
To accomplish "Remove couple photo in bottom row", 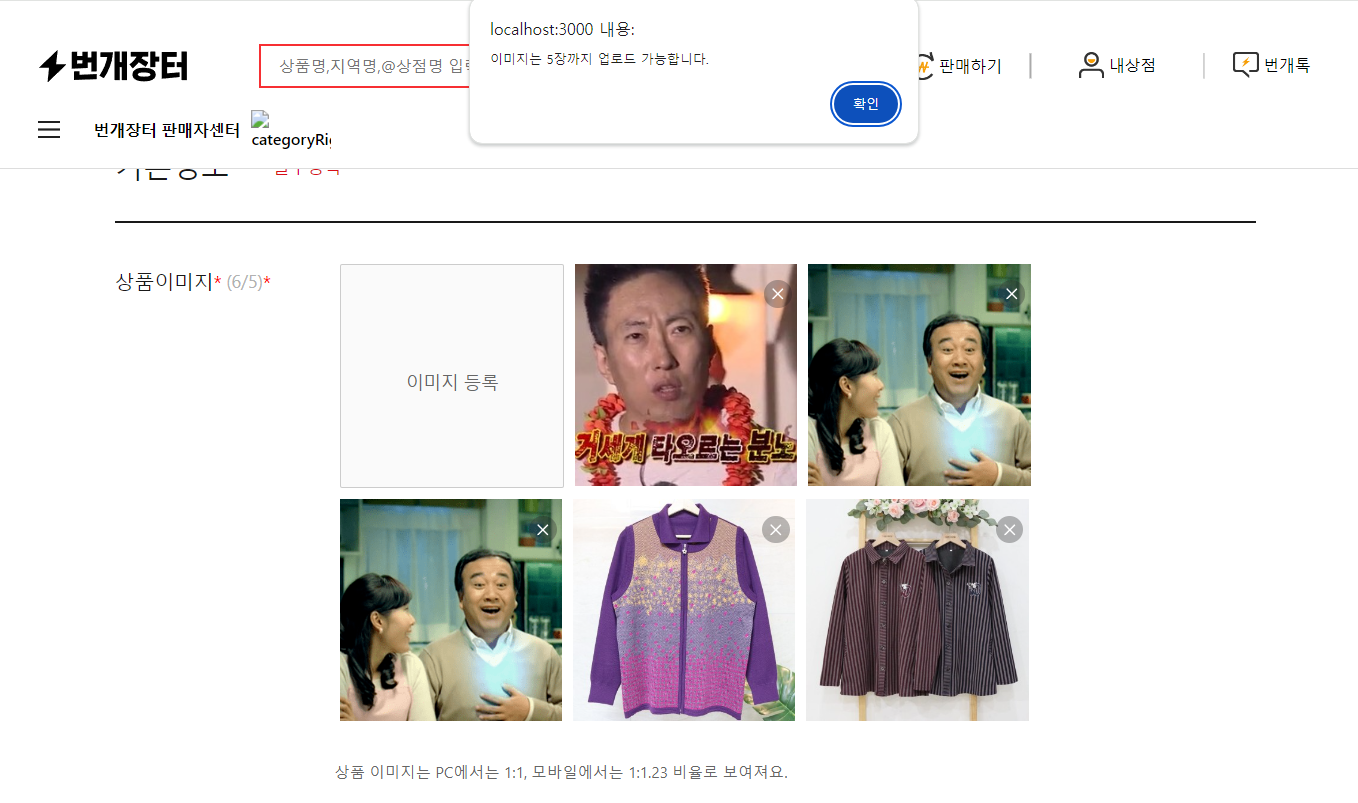I will click(542, 530).
